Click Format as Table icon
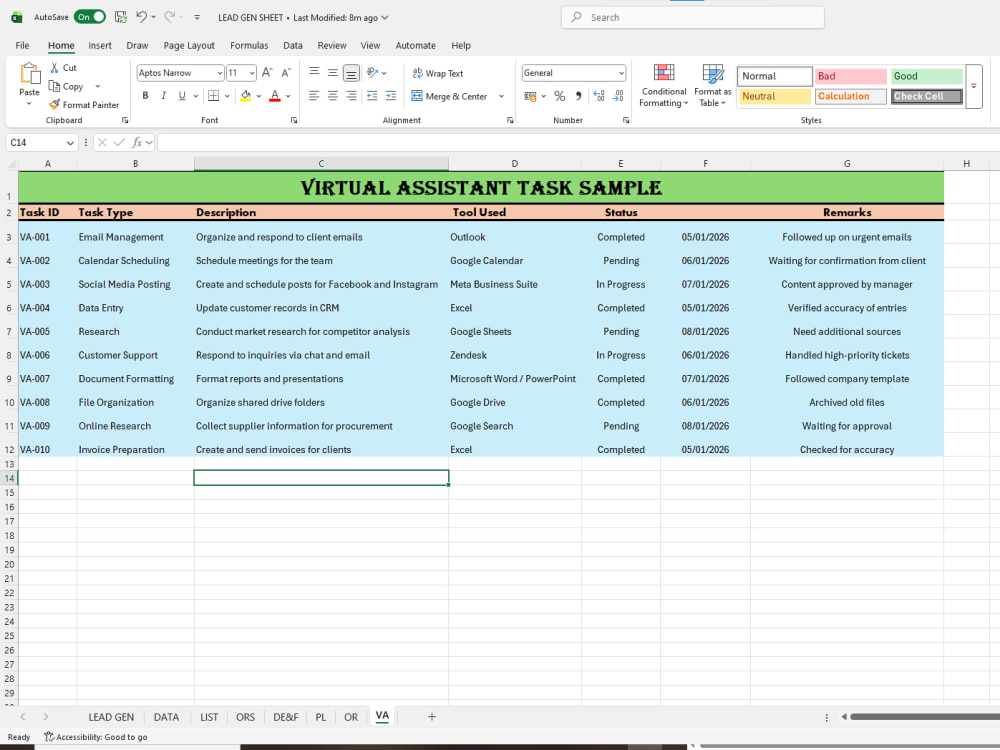This screenshot has width=1000, height=750. pos(712,73)
